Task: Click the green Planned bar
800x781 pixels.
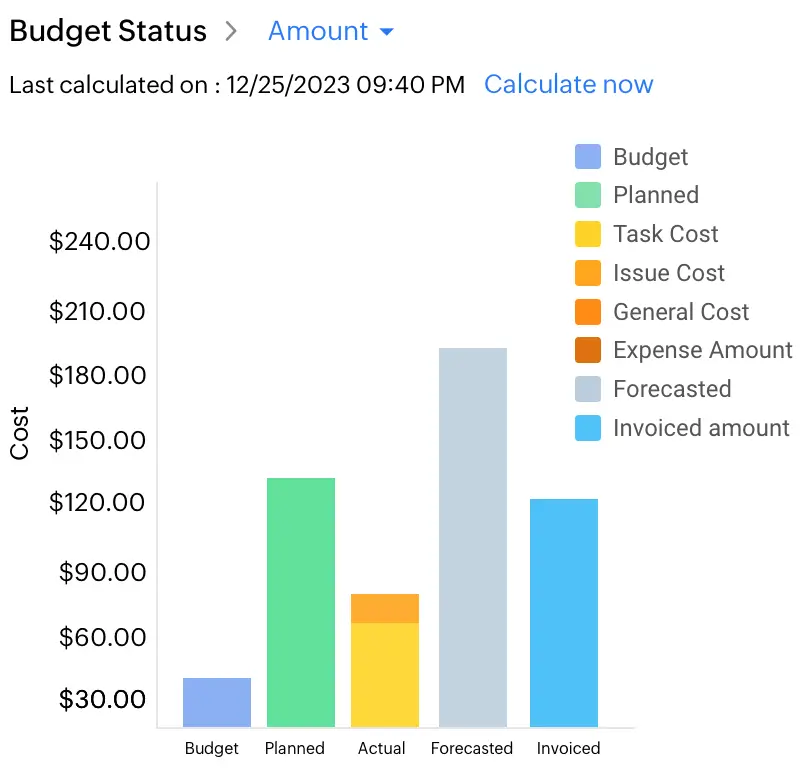Action: 301,602
